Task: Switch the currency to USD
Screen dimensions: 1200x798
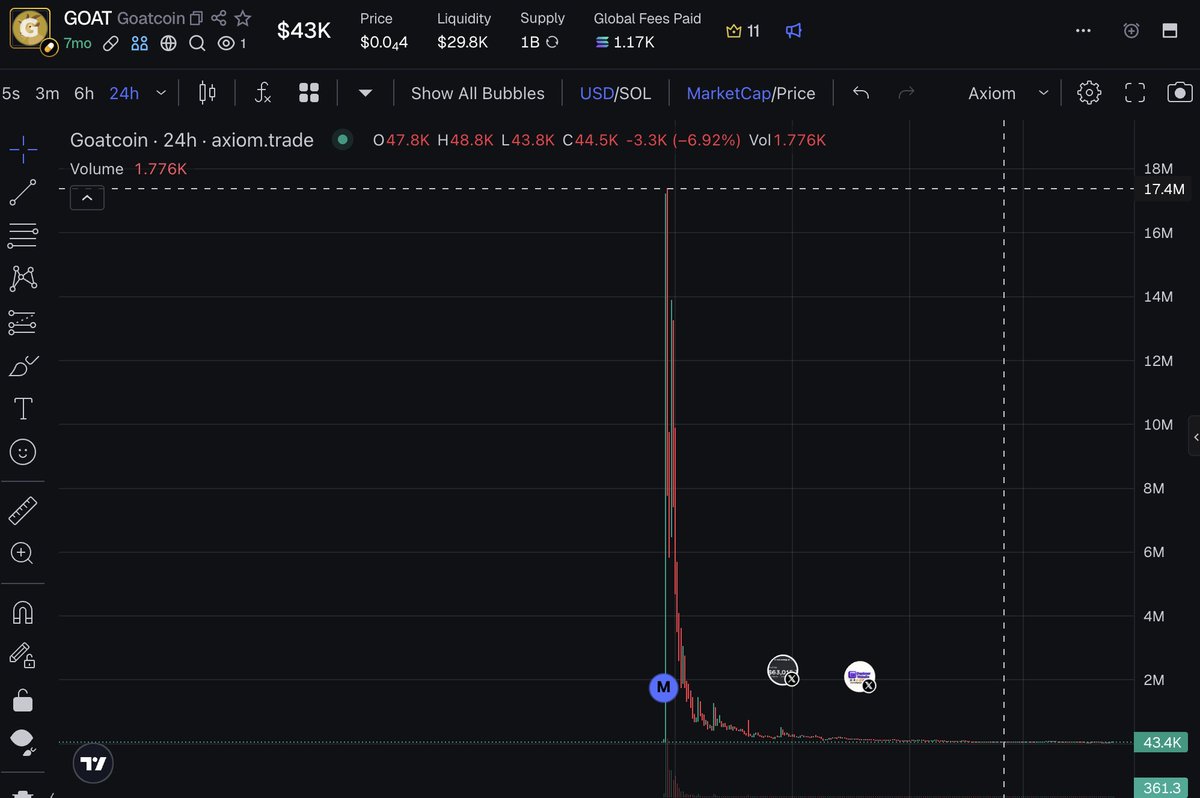Action: pos(596,93)
